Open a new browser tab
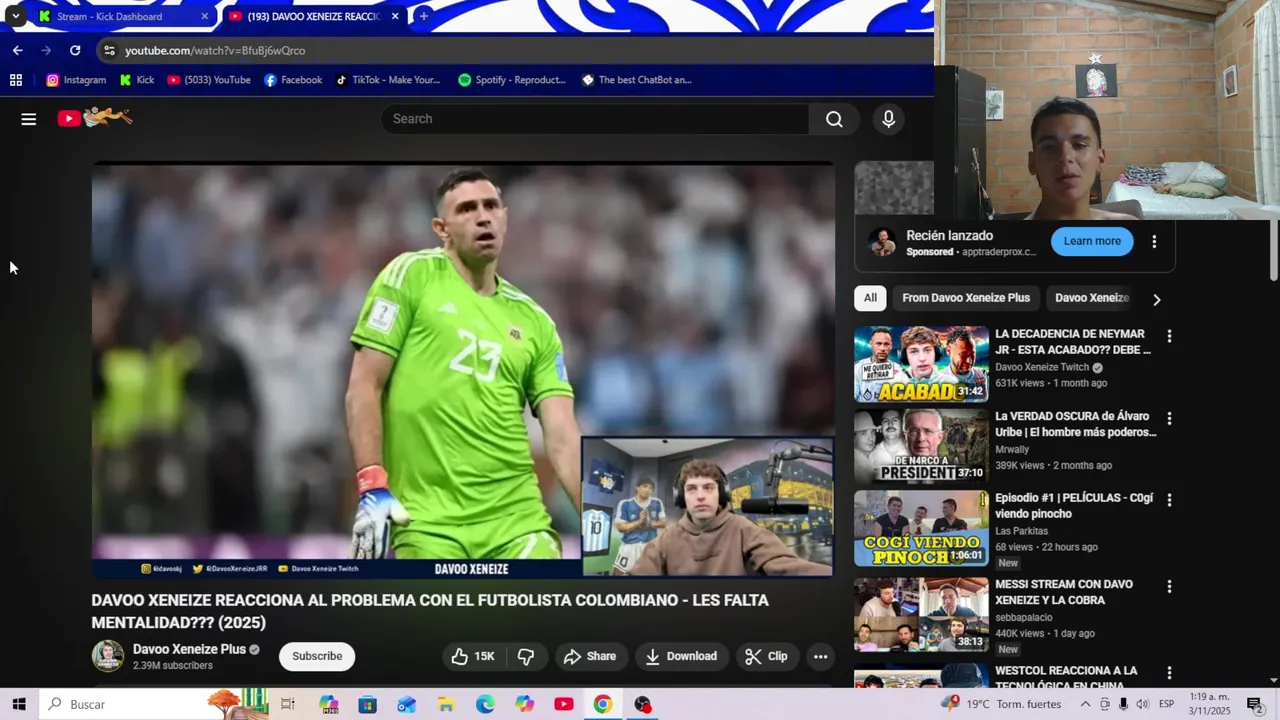This screenshot has width=1280, height=720. click(x=424, y=16)
